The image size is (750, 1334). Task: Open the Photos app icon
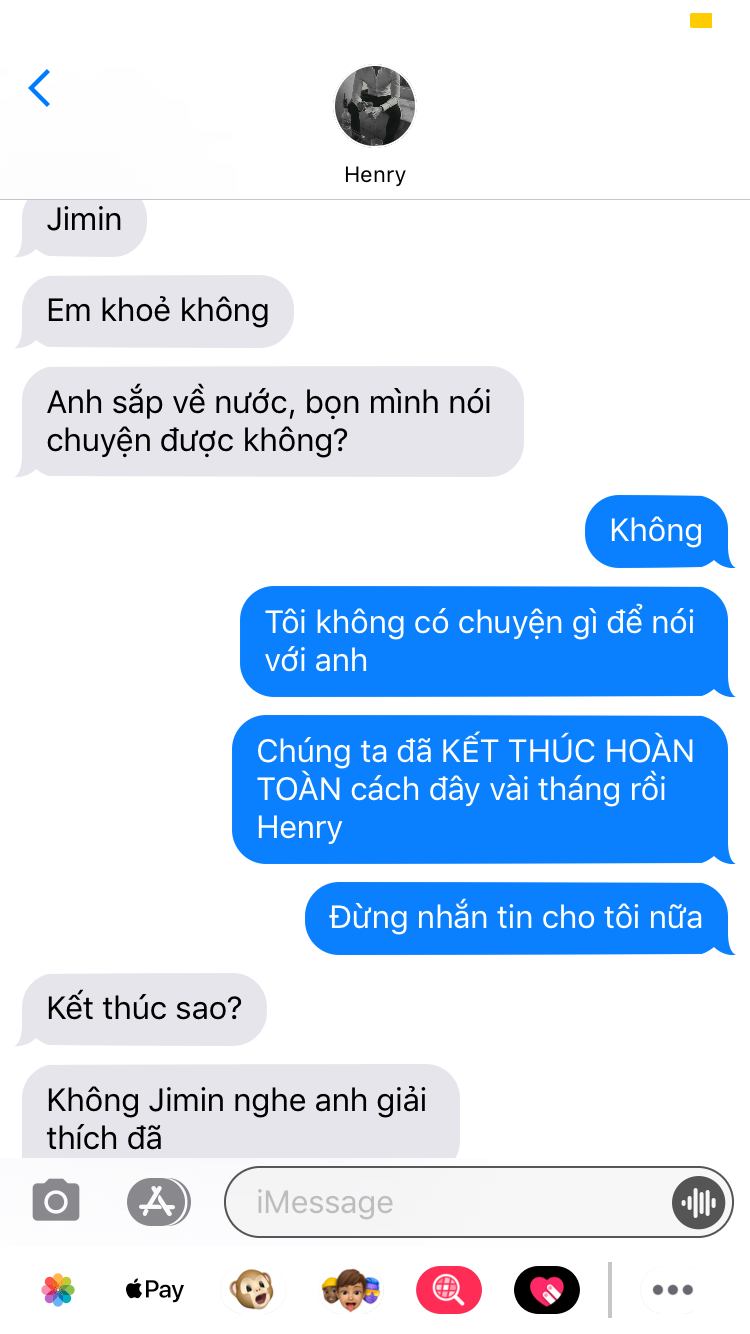click(58, 1290)
